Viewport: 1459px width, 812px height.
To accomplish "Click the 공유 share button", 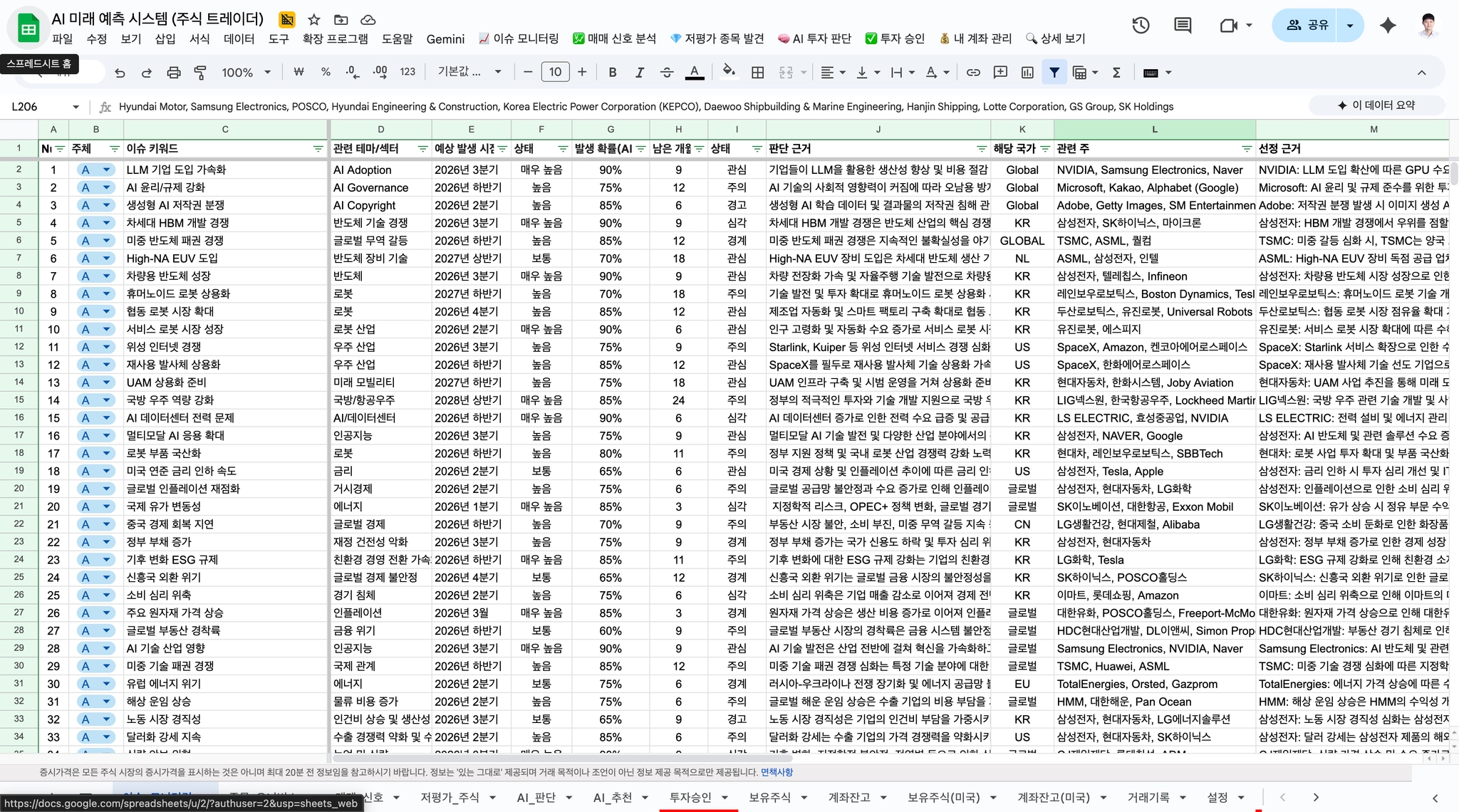I will pyautogui.click(x=1307, y=25).
